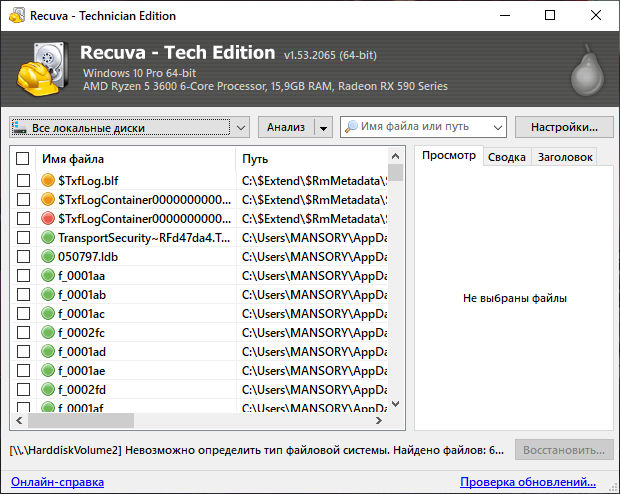Click red status dot of third file
The image size is (620, 494).
point(47,219)
